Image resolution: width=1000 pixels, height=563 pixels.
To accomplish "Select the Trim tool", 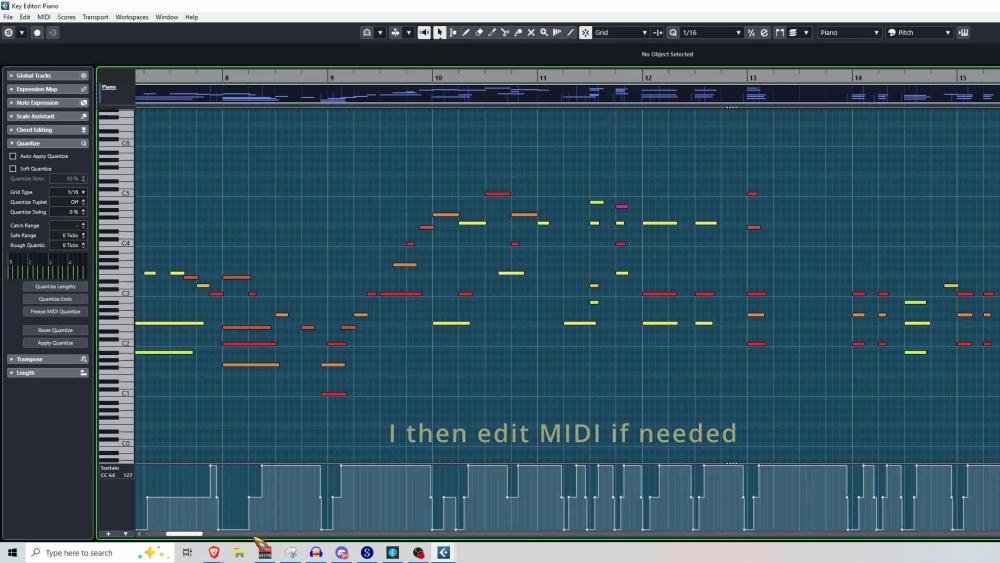I will [492, 33].
